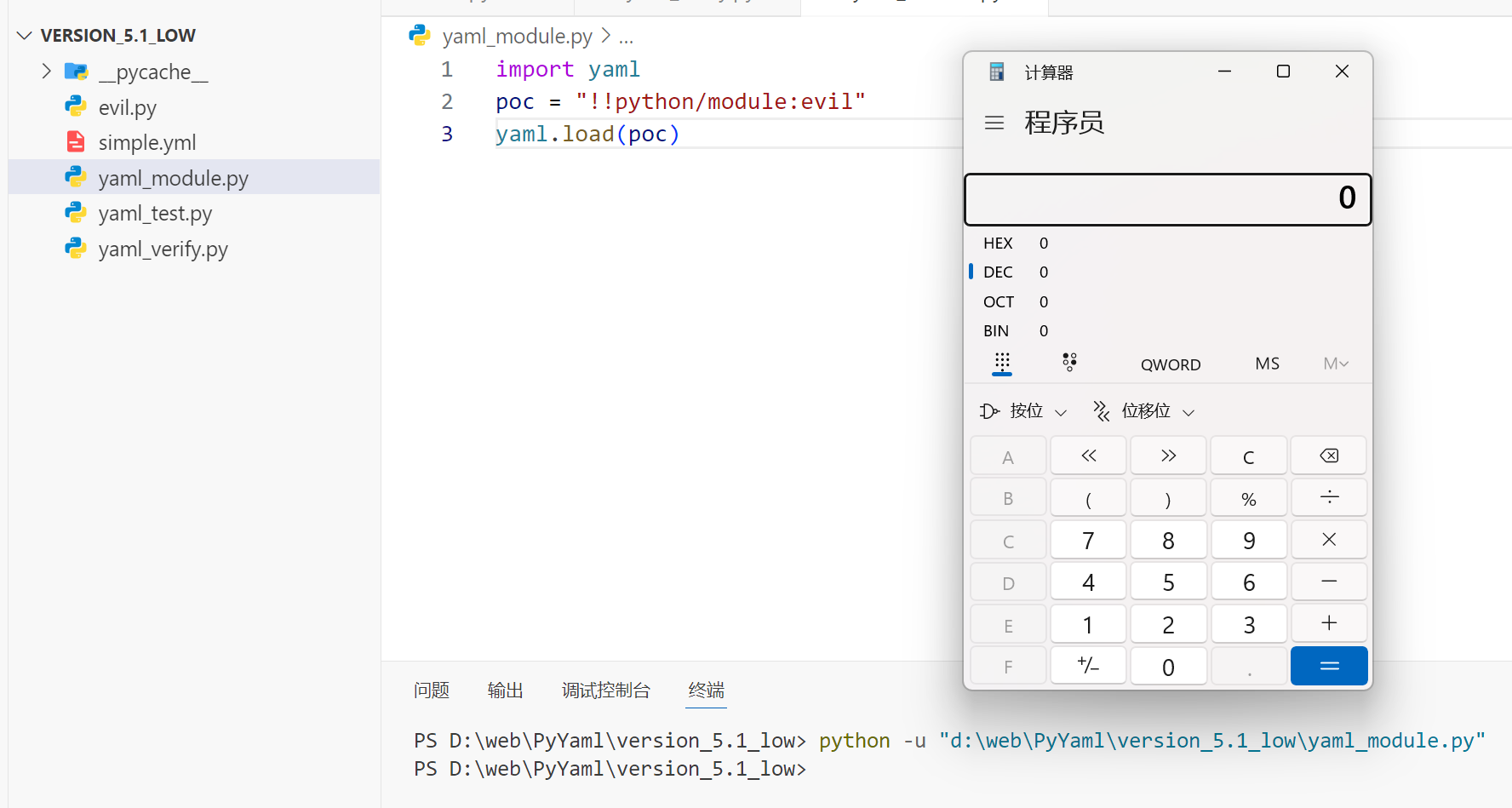Click the digit 3 key
This screenshot has height=808, width=1512.
click(x=1249, y=624)
